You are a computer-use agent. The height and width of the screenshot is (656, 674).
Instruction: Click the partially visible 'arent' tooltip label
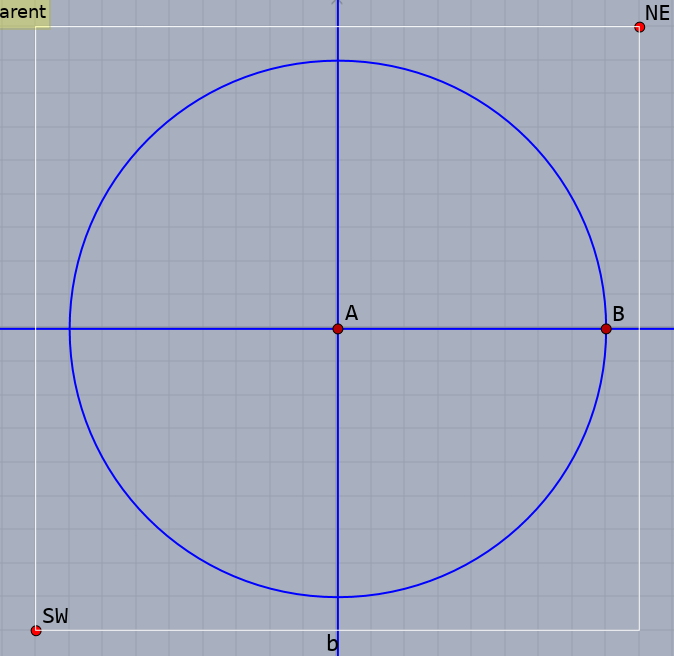coord(23,12)
